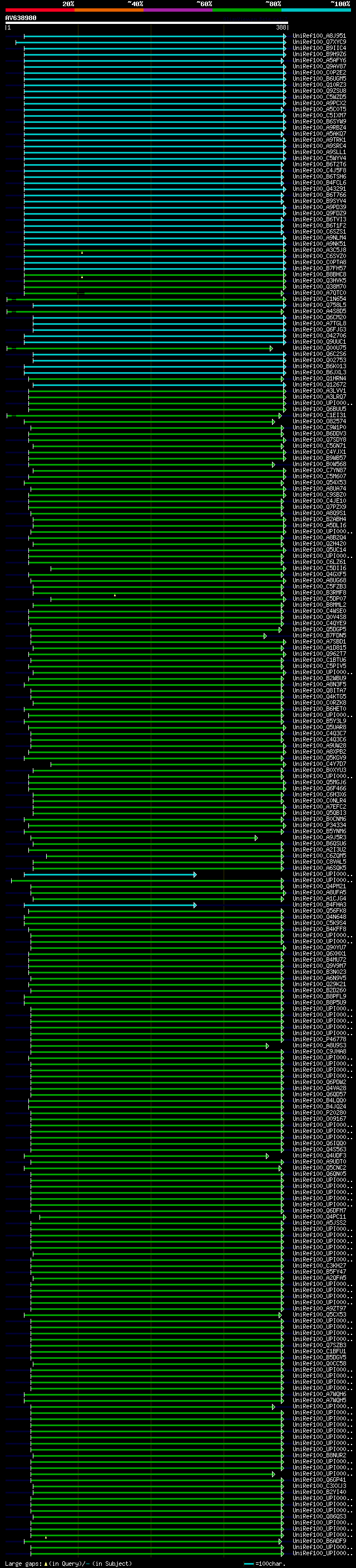Click the UniRef100_Q54X53 label
356x1568 pixels.
pyautogui.click(x=319, y=483)
